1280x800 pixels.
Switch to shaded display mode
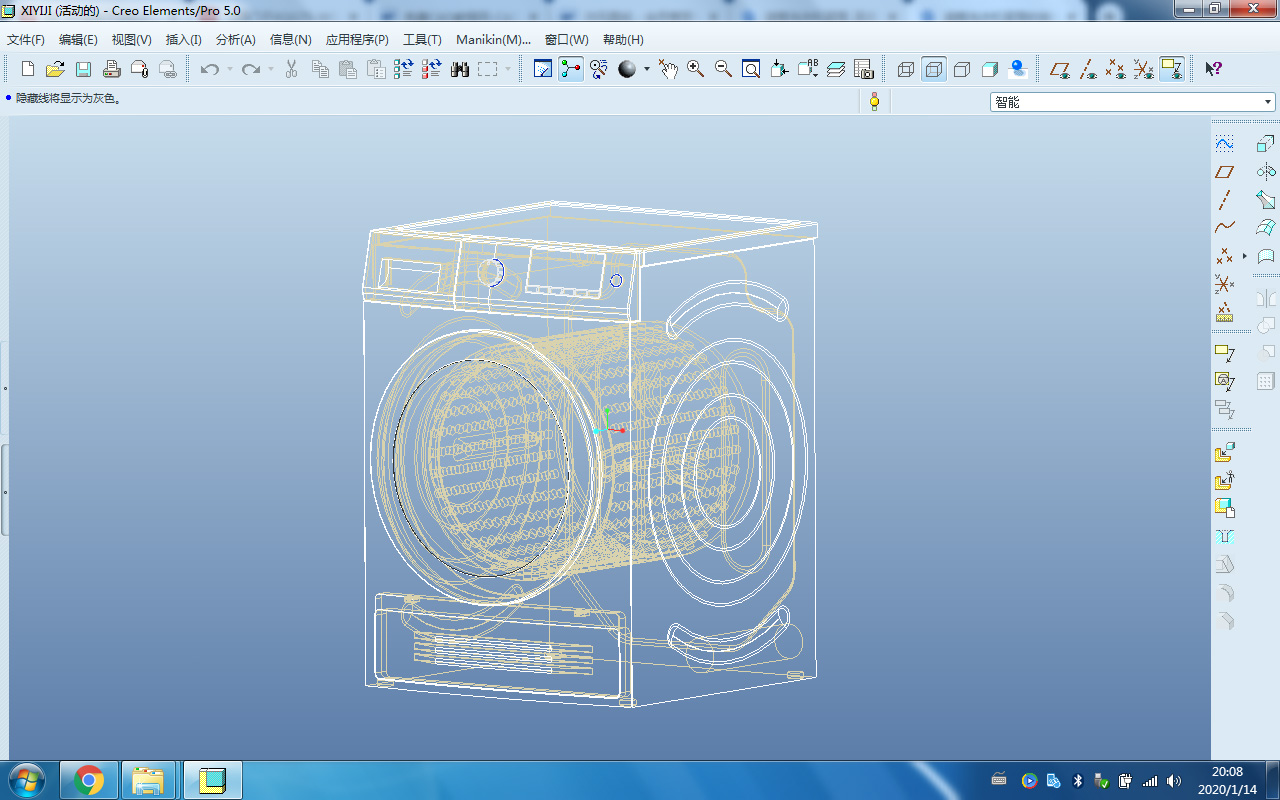coord(990,69)
